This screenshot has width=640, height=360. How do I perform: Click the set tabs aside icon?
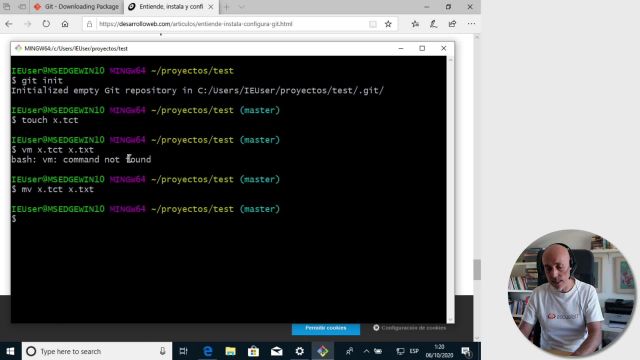pyautogui.click(x=22, y=7)
